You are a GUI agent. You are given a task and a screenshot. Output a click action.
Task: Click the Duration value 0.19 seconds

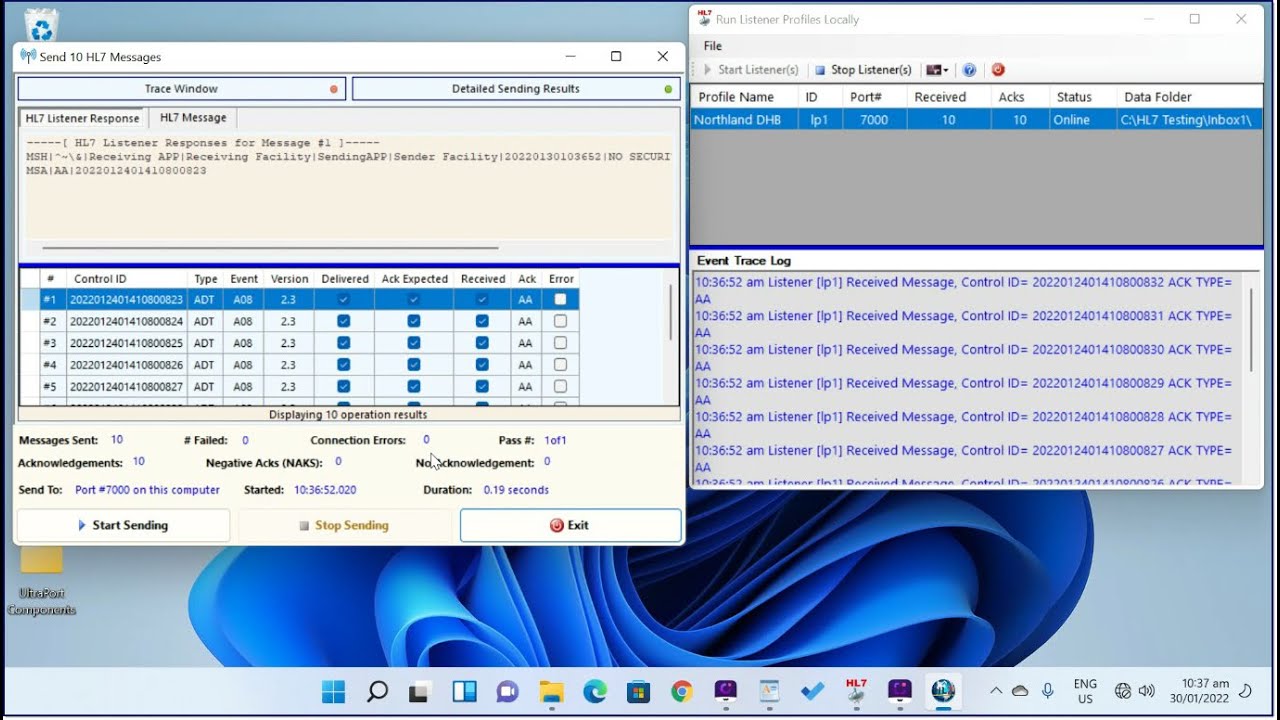coord(516,490)
